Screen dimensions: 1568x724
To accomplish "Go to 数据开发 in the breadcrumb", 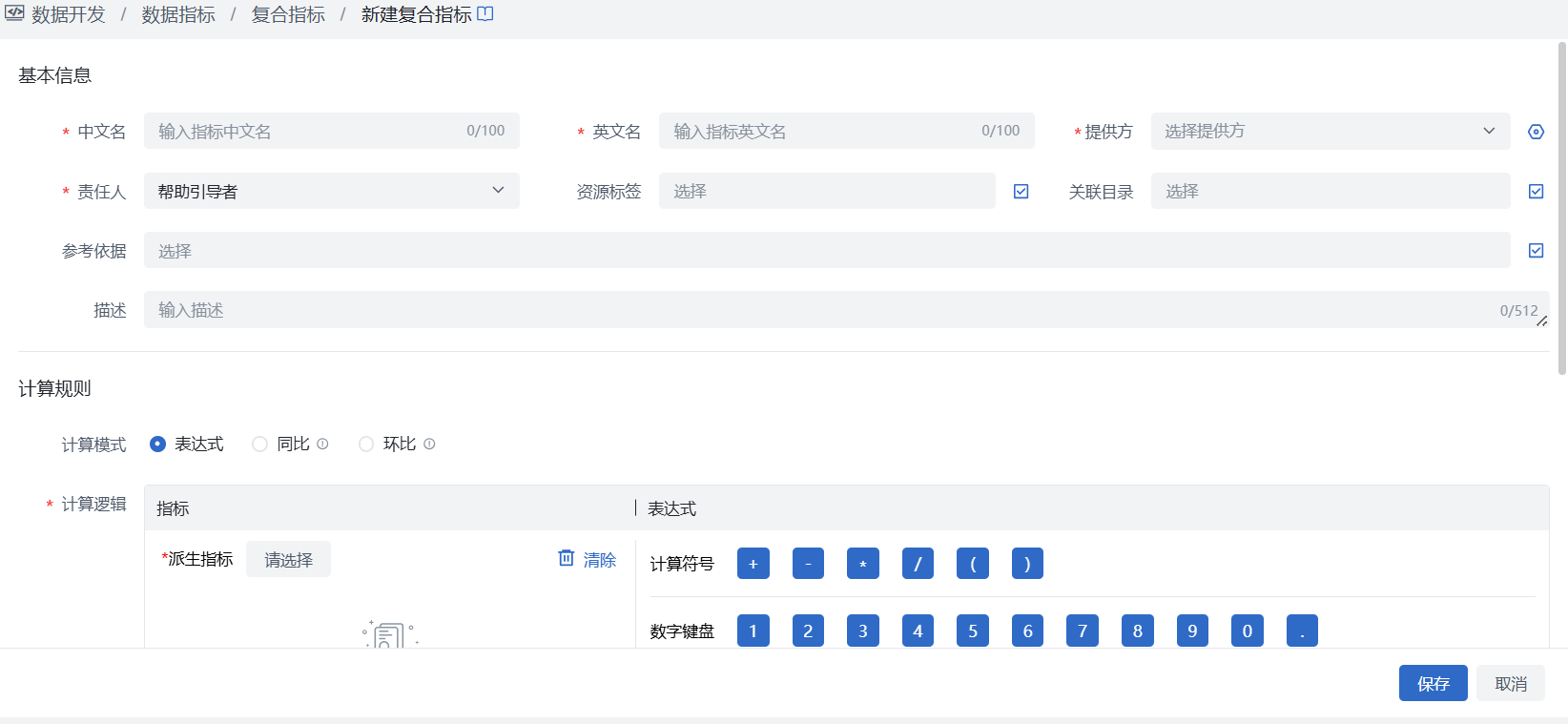I will click(x=69, y=14).
